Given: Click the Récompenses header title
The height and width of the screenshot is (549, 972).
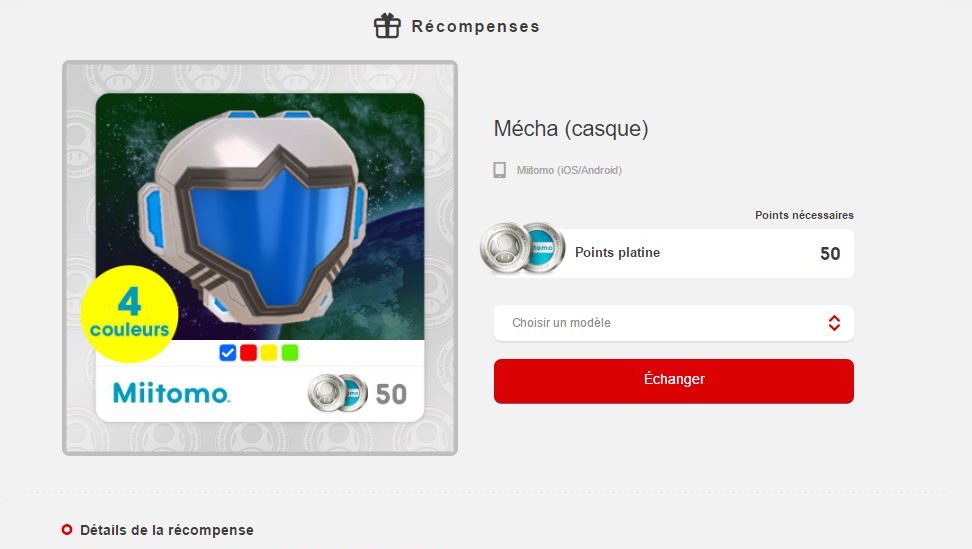Looking at the screenshot, I should point(475,27).
